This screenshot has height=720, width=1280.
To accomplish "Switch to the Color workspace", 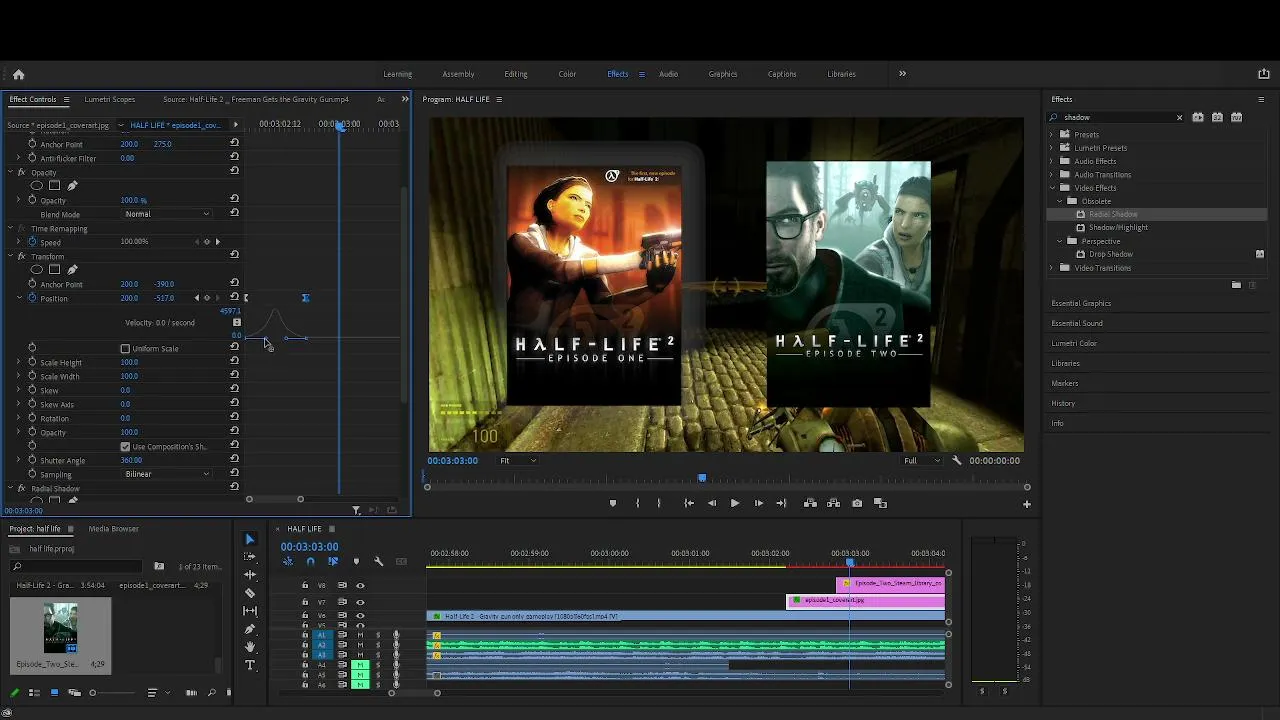I will pyautogui.click(x=567, y=74).
